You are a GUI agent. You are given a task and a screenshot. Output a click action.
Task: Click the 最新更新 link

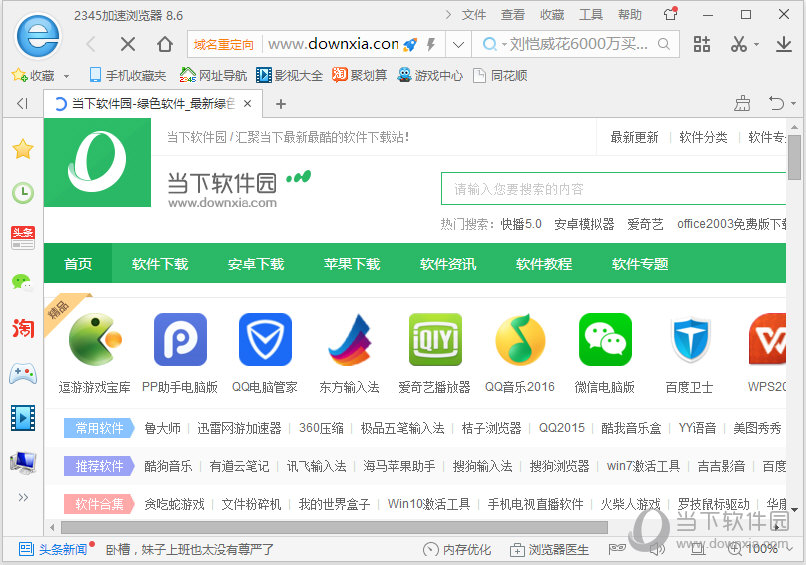(634, 137)
